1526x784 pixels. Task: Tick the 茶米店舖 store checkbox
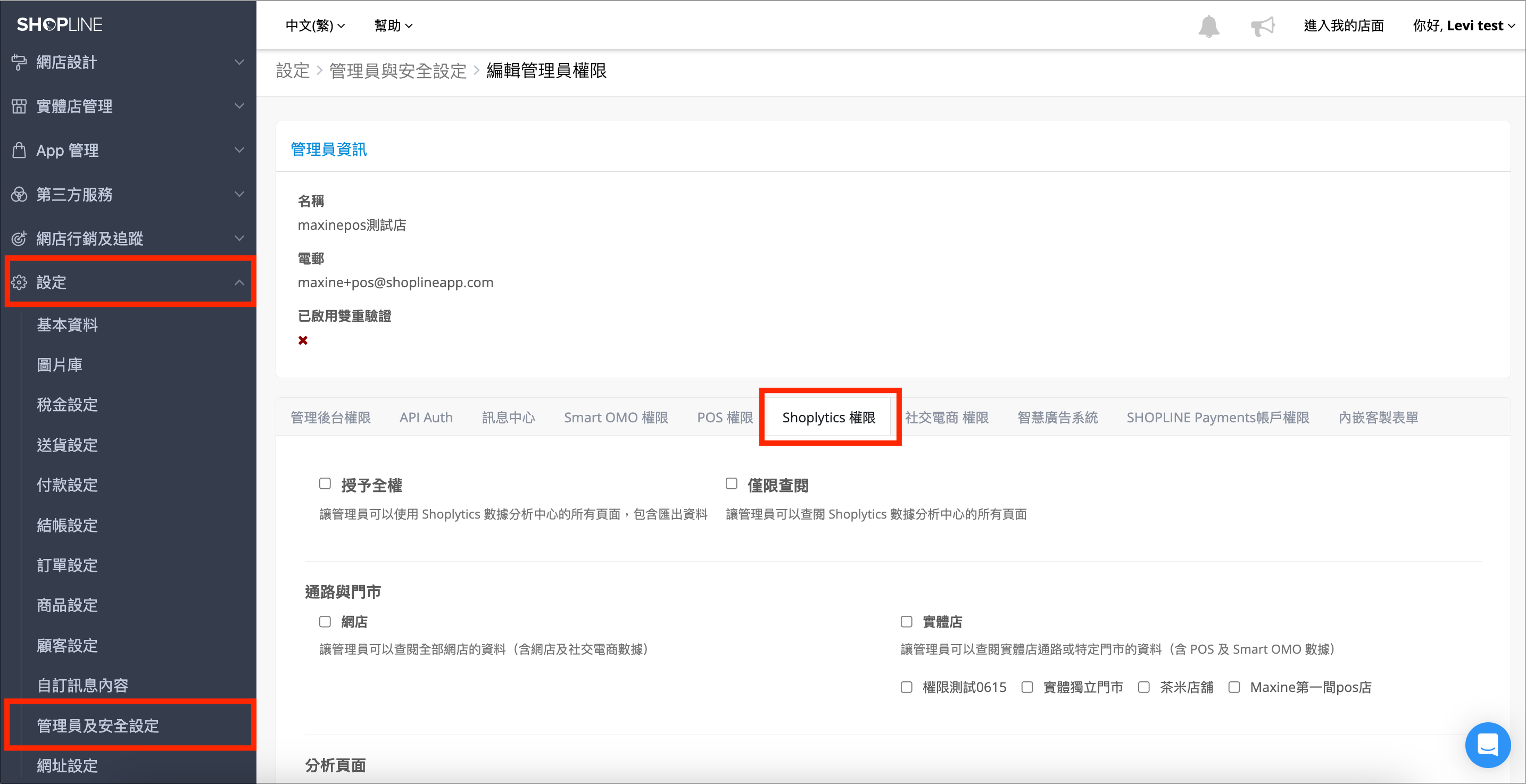(x=1144, y=687)
